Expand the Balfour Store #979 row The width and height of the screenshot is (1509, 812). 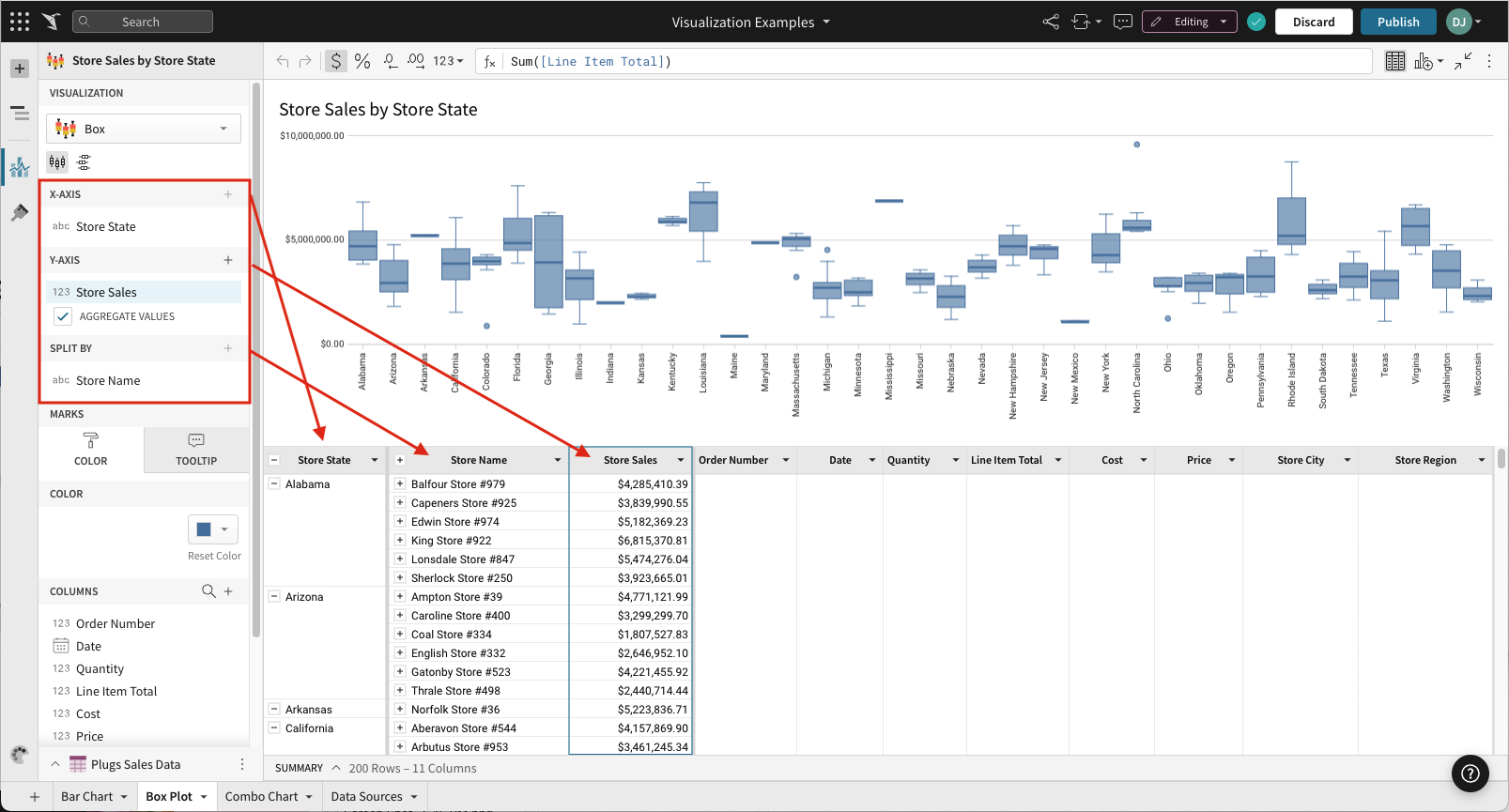(x=400, y=484)
